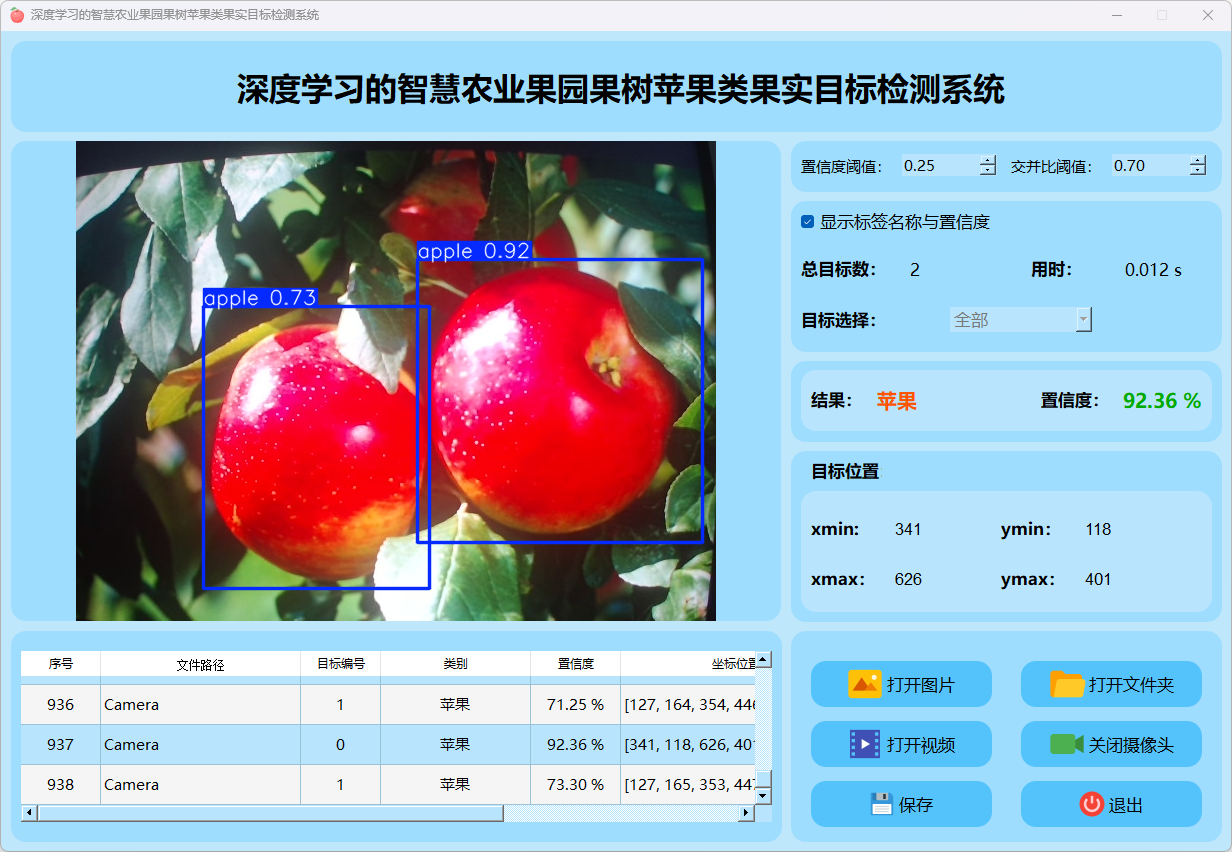The image size is (1232, 852).
Task: Click the 退出 button label
Action: point(1126,805)
